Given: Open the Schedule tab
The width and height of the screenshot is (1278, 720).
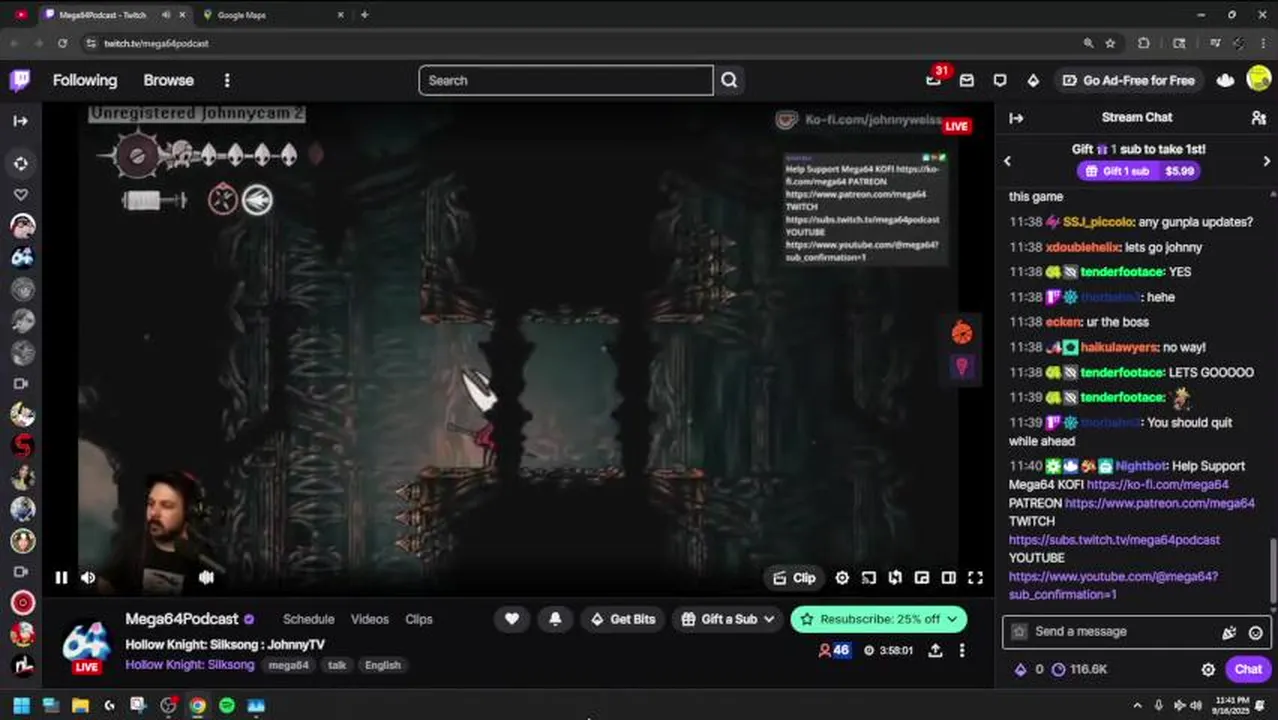Looking at the screenshot, I should pos(308,619).
